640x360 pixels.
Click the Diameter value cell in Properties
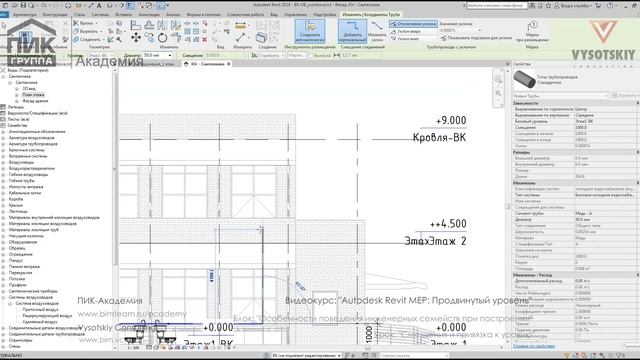pos(605,220)
